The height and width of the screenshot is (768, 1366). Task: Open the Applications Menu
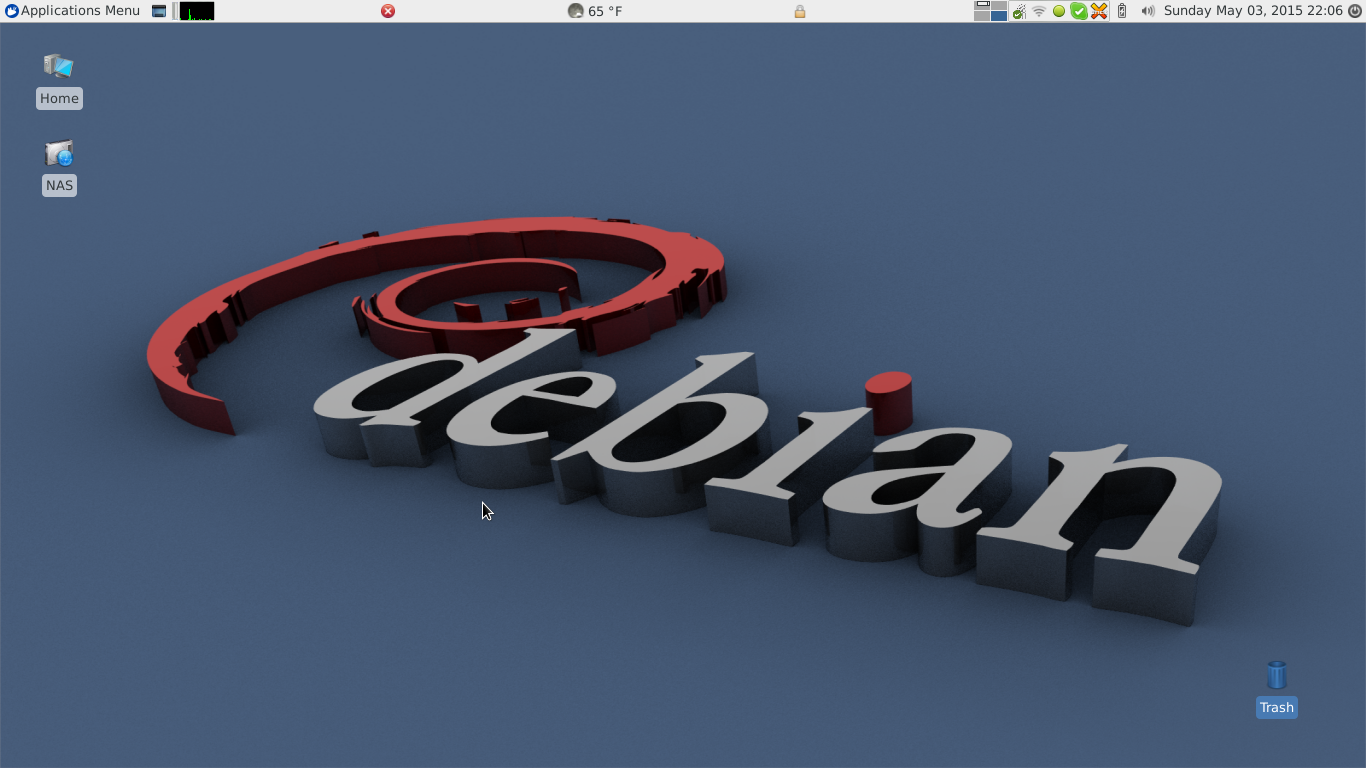click(x=72, y=11)
